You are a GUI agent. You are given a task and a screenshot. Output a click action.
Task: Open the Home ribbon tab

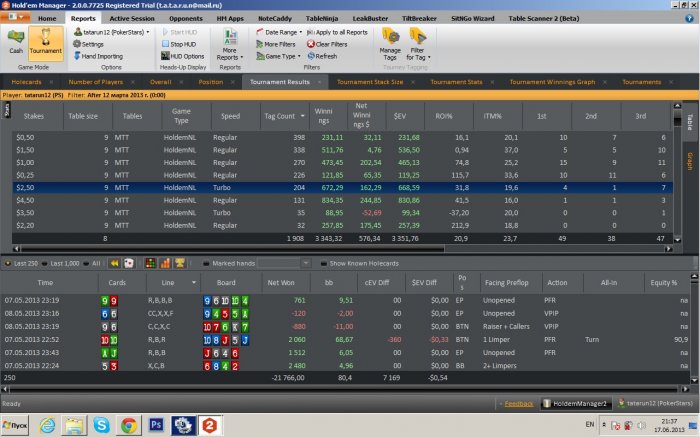click(47, 18)
